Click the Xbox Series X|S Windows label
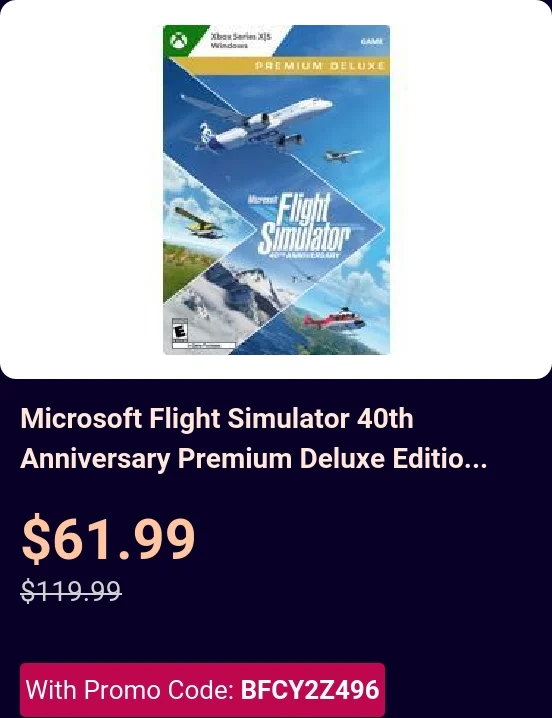552x718 pixels. [240, 41]
